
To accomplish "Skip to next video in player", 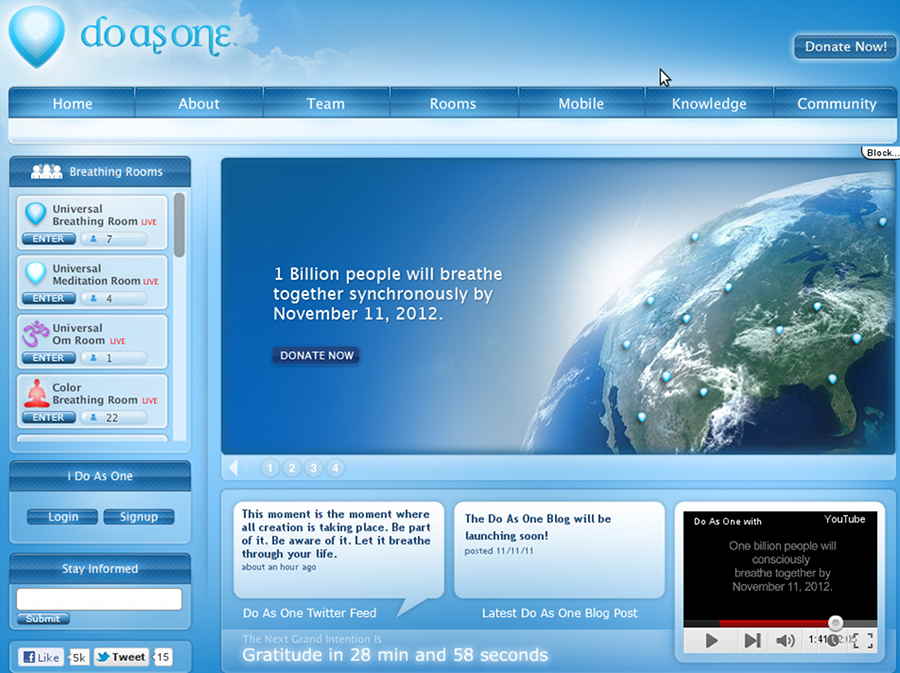I will click(x=751, y=641).
